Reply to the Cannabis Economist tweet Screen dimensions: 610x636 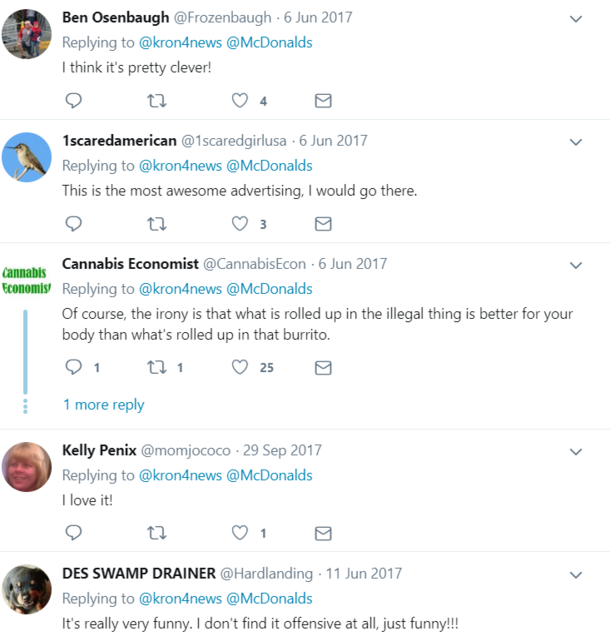(x=73, y=367)
